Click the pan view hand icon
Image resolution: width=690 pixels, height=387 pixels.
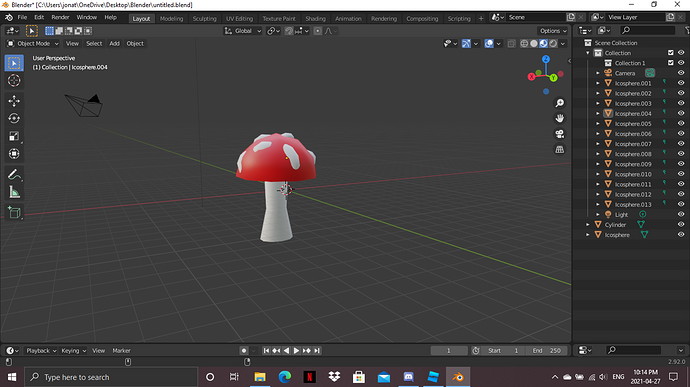pyautogui.click(x=559, y=118)
